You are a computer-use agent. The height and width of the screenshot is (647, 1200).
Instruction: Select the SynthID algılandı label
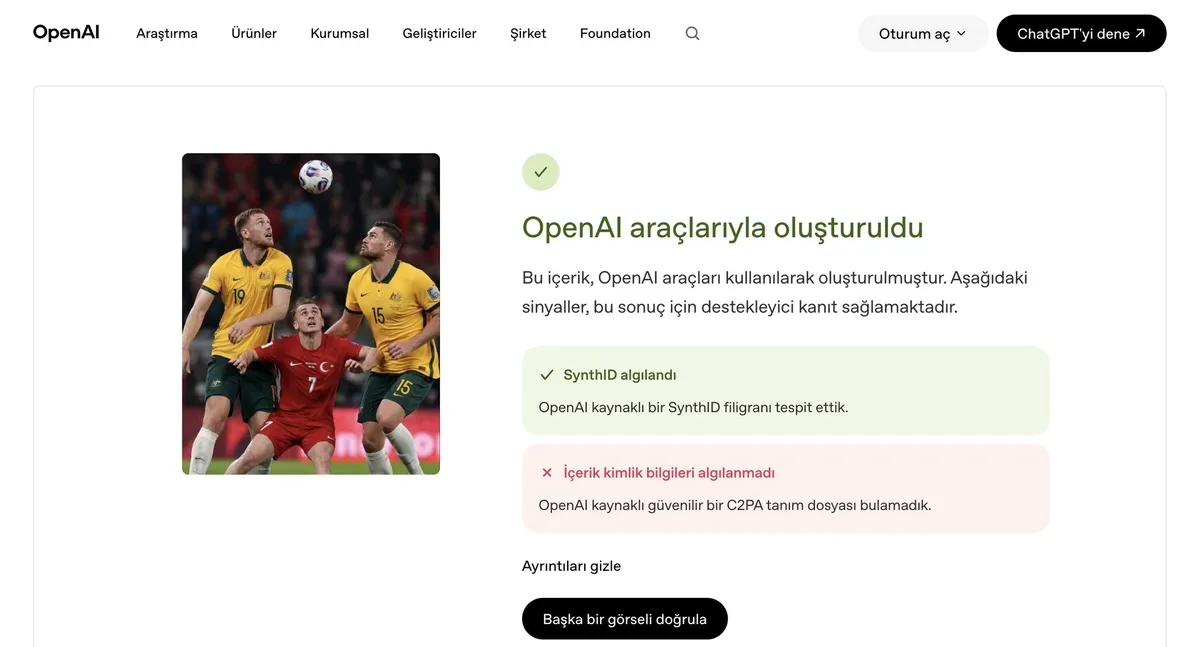pos(620,375)
